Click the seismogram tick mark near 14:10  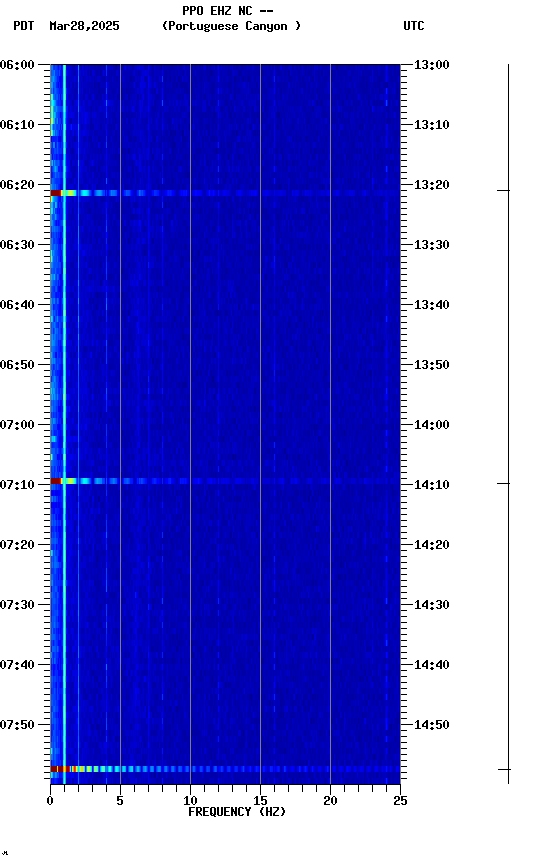[504, 484]
